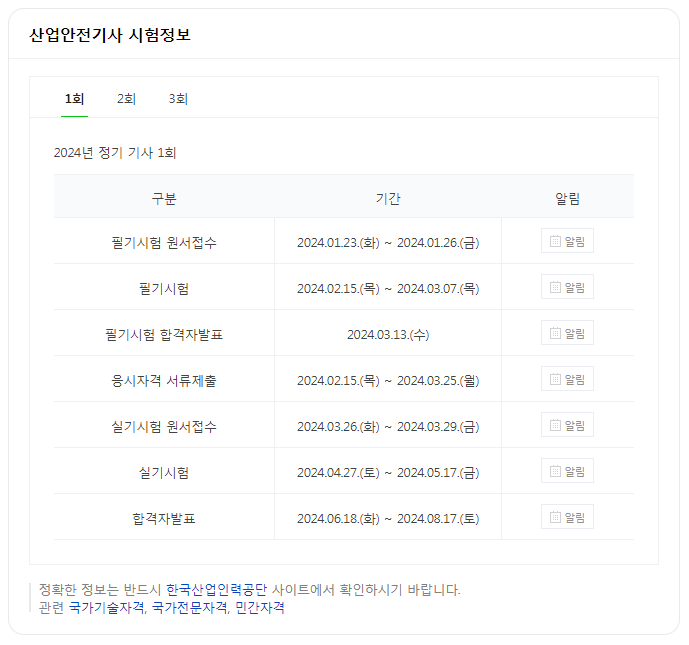This screenshot has height=645, width=689.
Task: Open the 3회 tab
Action: (x=178, y=99)
